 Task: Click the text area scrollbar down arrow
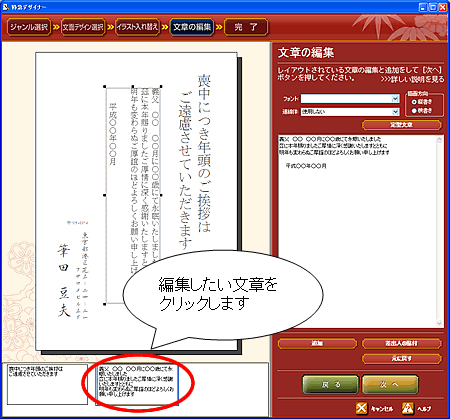439,323
